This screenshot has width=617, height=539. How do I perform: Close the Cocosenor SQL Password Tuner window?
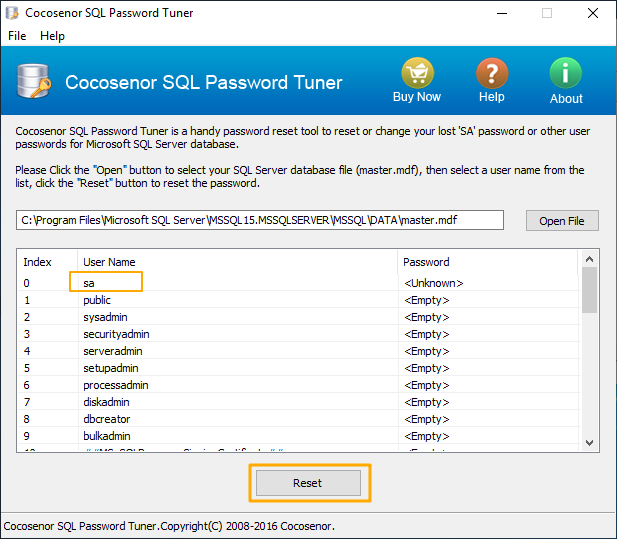pyautogui.click(x=593, y=13)
